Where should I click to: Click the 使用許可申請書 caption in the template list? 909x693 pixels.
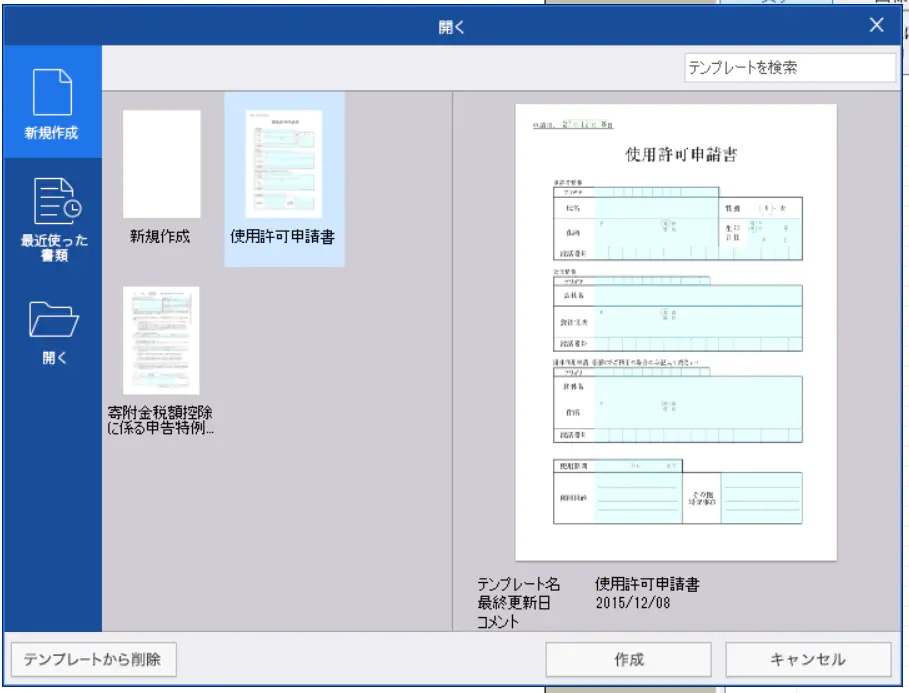point(283,238)
